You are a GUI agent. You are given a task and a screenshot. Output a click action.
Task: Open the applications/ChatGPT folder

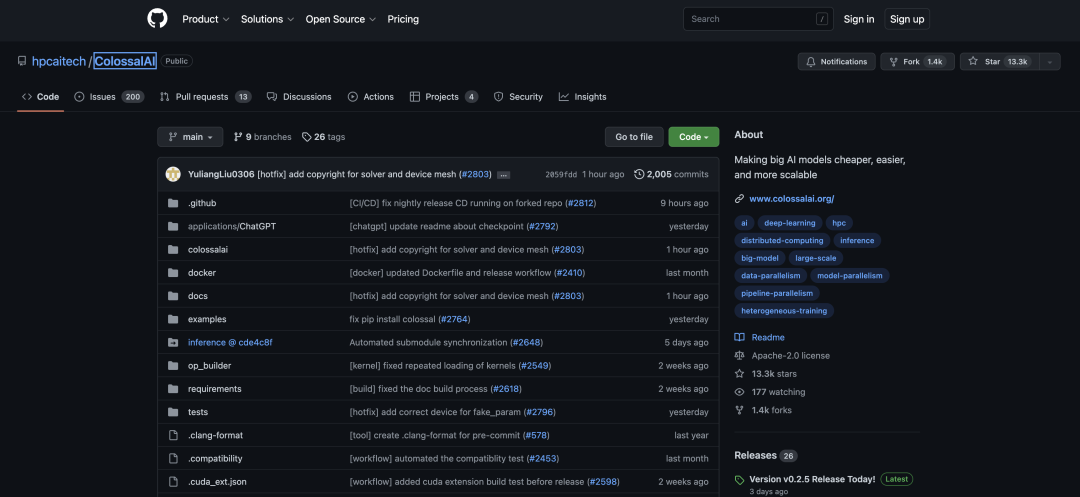tap(232, 226)
